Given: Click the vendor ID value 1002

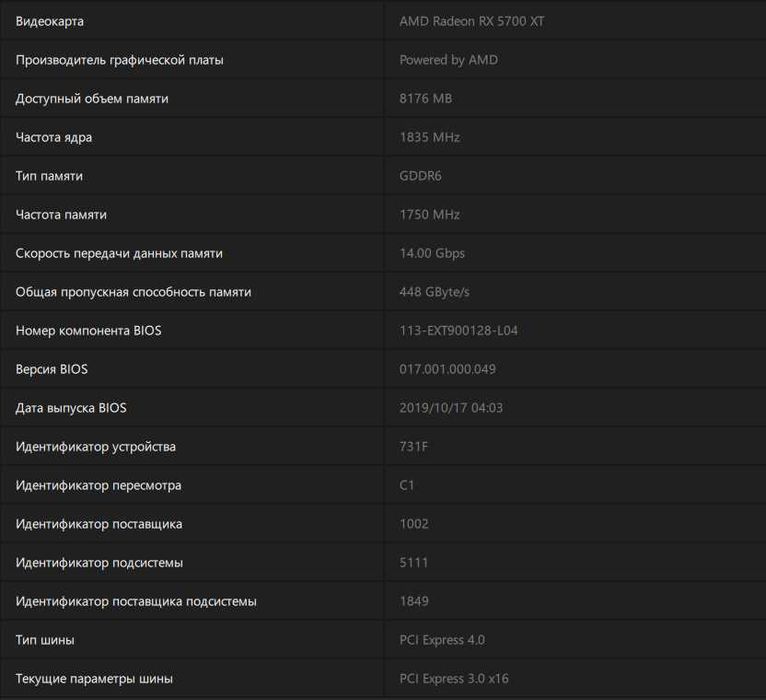Looking at the screenshot, I should (414, 524).
